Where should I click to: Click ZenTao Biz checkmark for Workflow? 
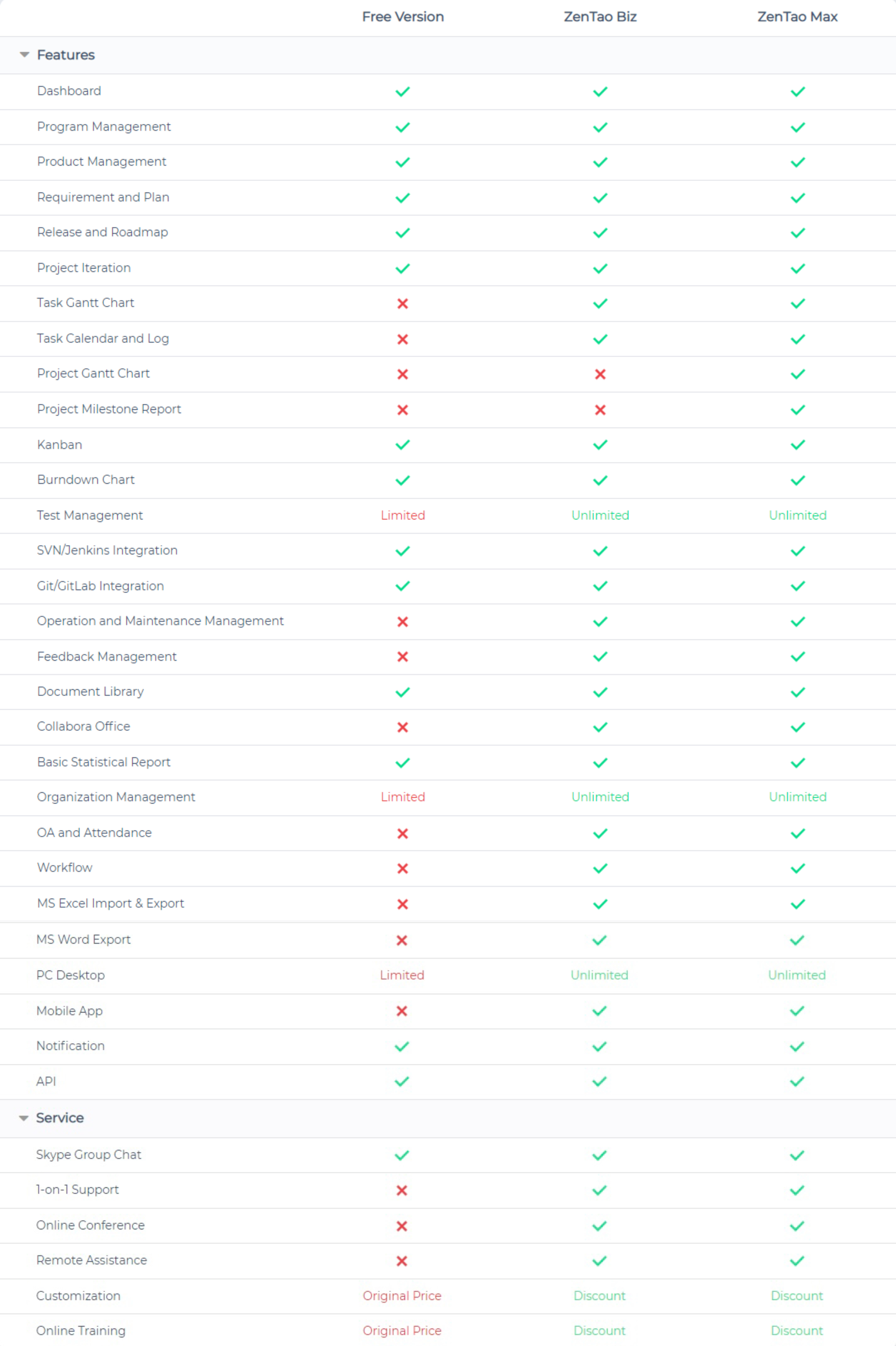point(600,869)
